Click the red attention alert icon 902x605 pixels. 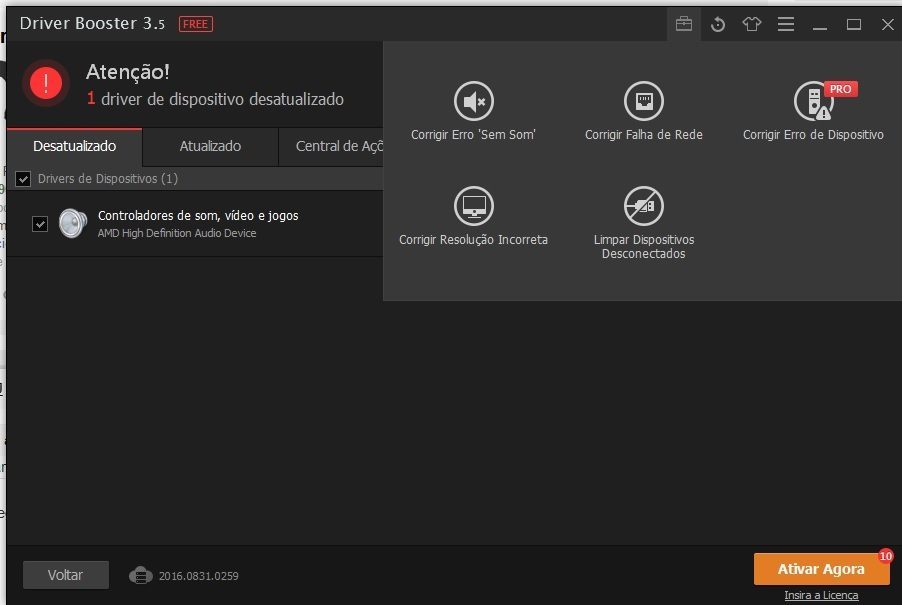(46, 83)
